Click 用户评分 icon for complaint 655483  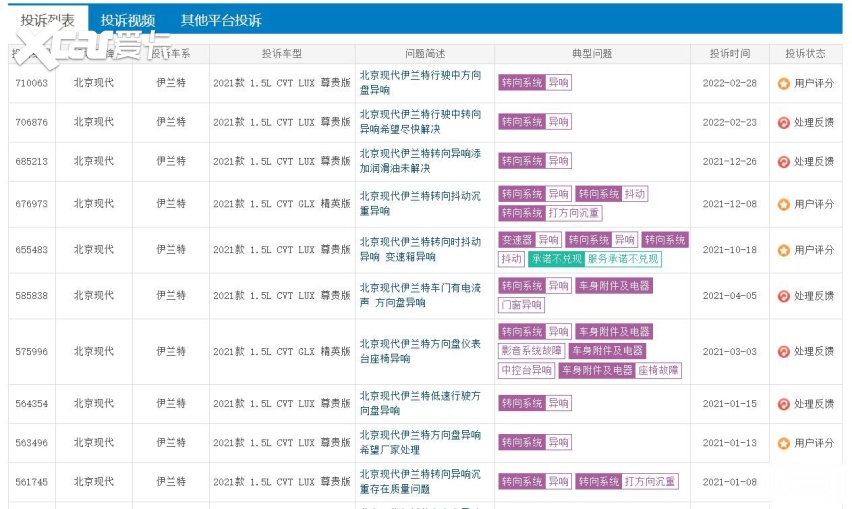(784, 250)
